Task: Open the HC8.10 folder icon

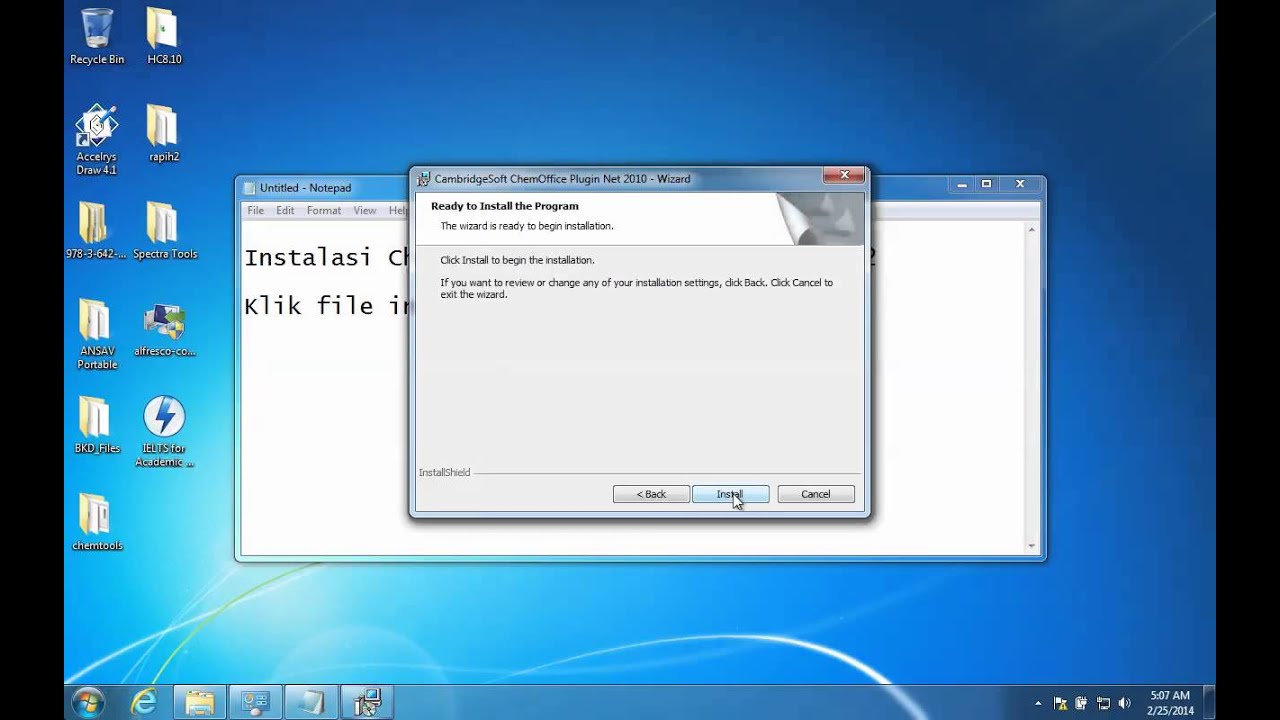Action: [x=164, y=37]
